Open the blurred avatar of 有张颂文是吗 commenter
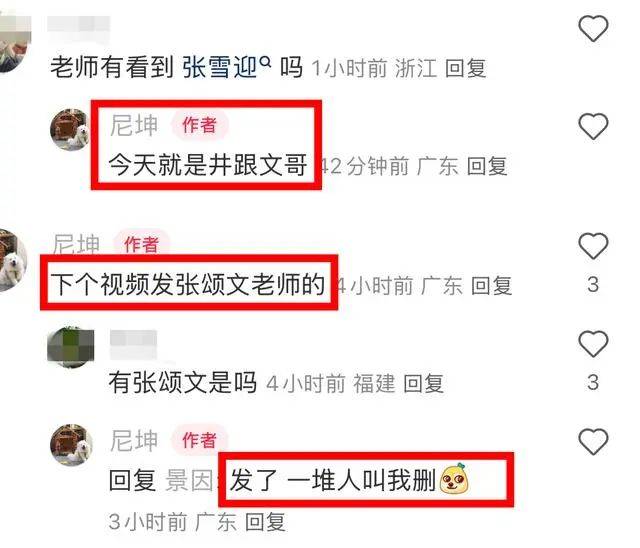This screenshot has height=548, width=640. [x=71, y=347]
